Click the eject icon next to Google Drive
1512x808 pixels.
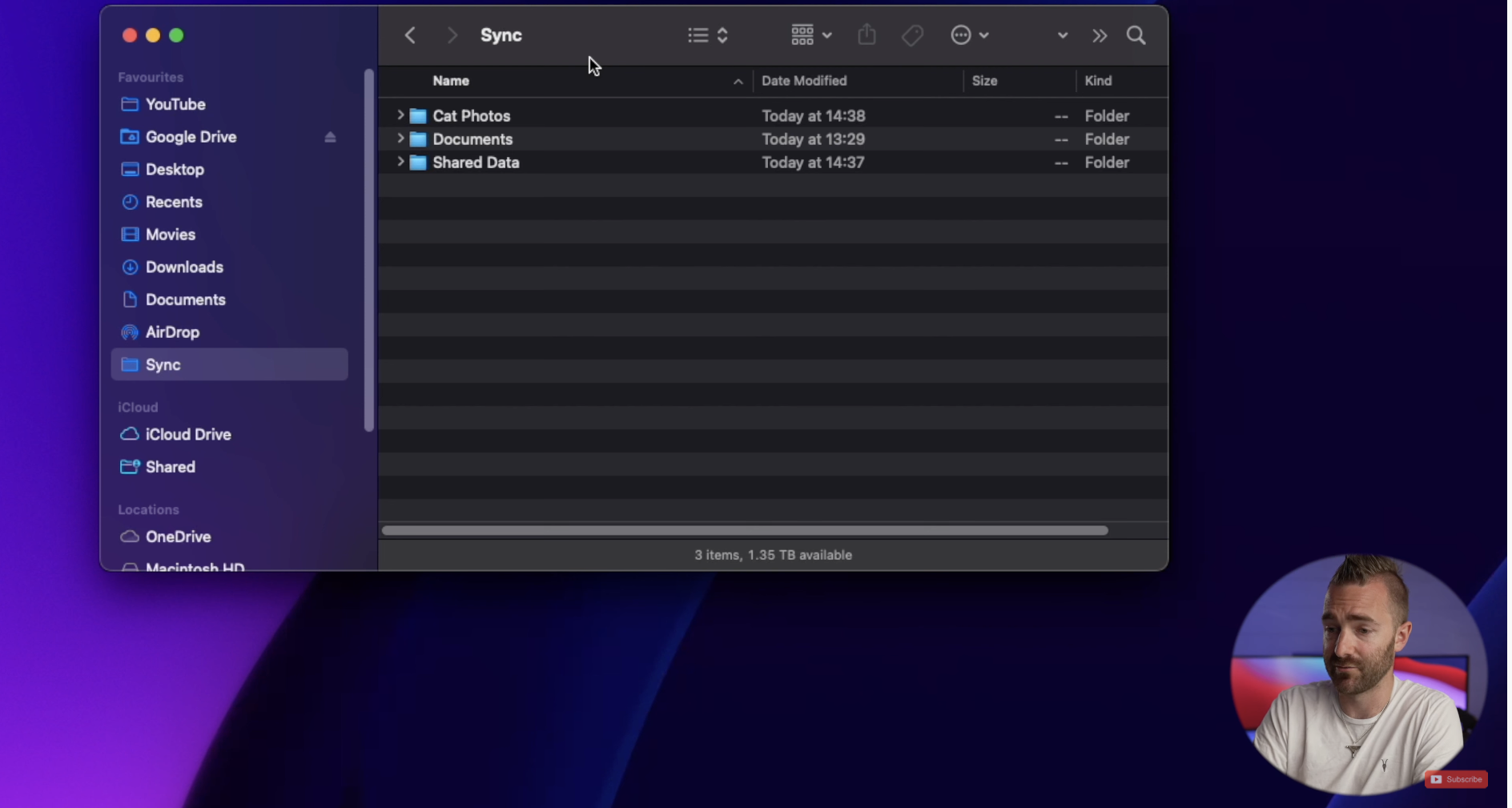tap(330, 137)
